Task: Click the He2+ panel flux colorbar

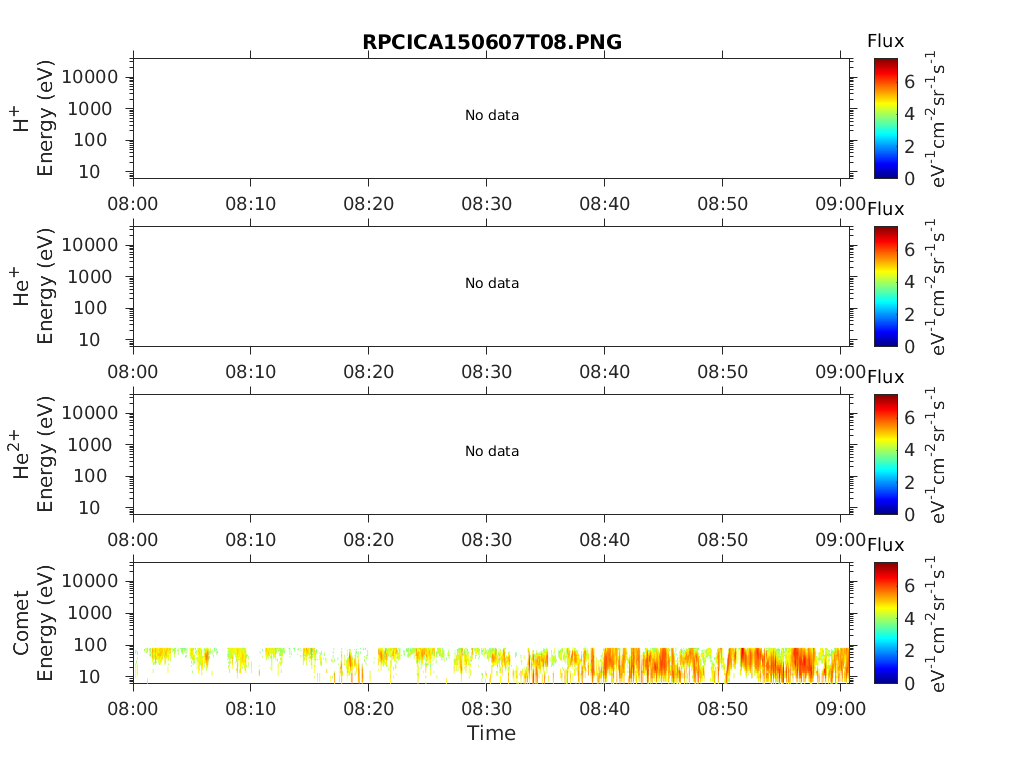Action: 886,454
